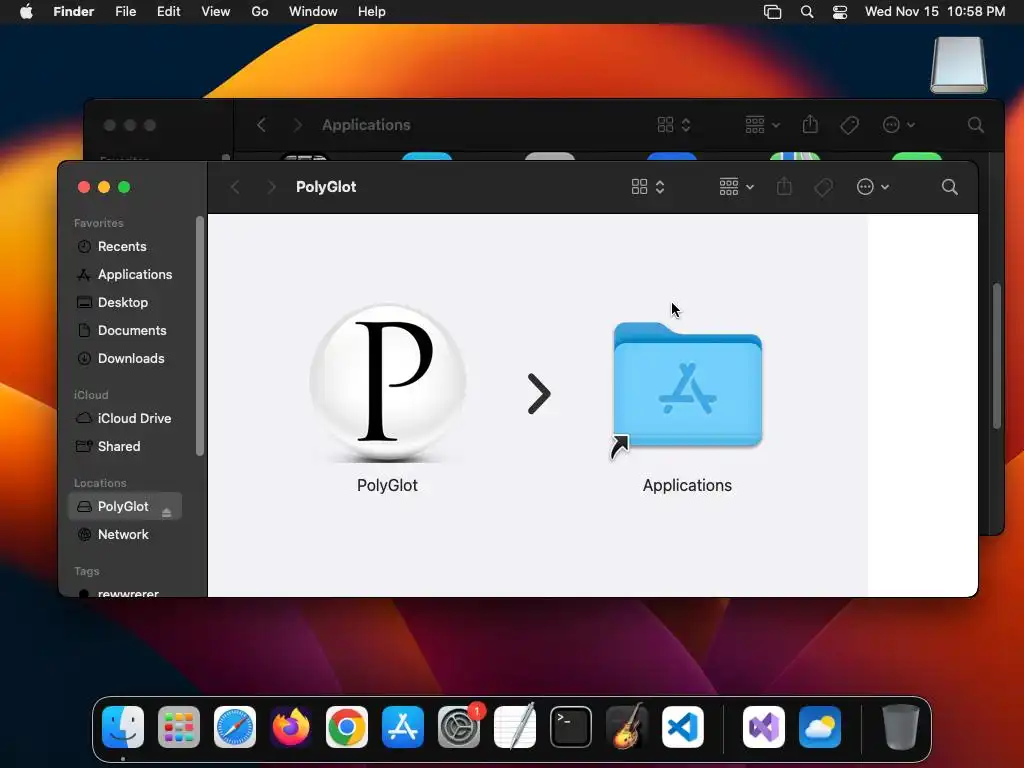The width and height of the screenshot is (1024, 768).
Task: Click the sidebar scrollbar
Action: click(200, 336)
